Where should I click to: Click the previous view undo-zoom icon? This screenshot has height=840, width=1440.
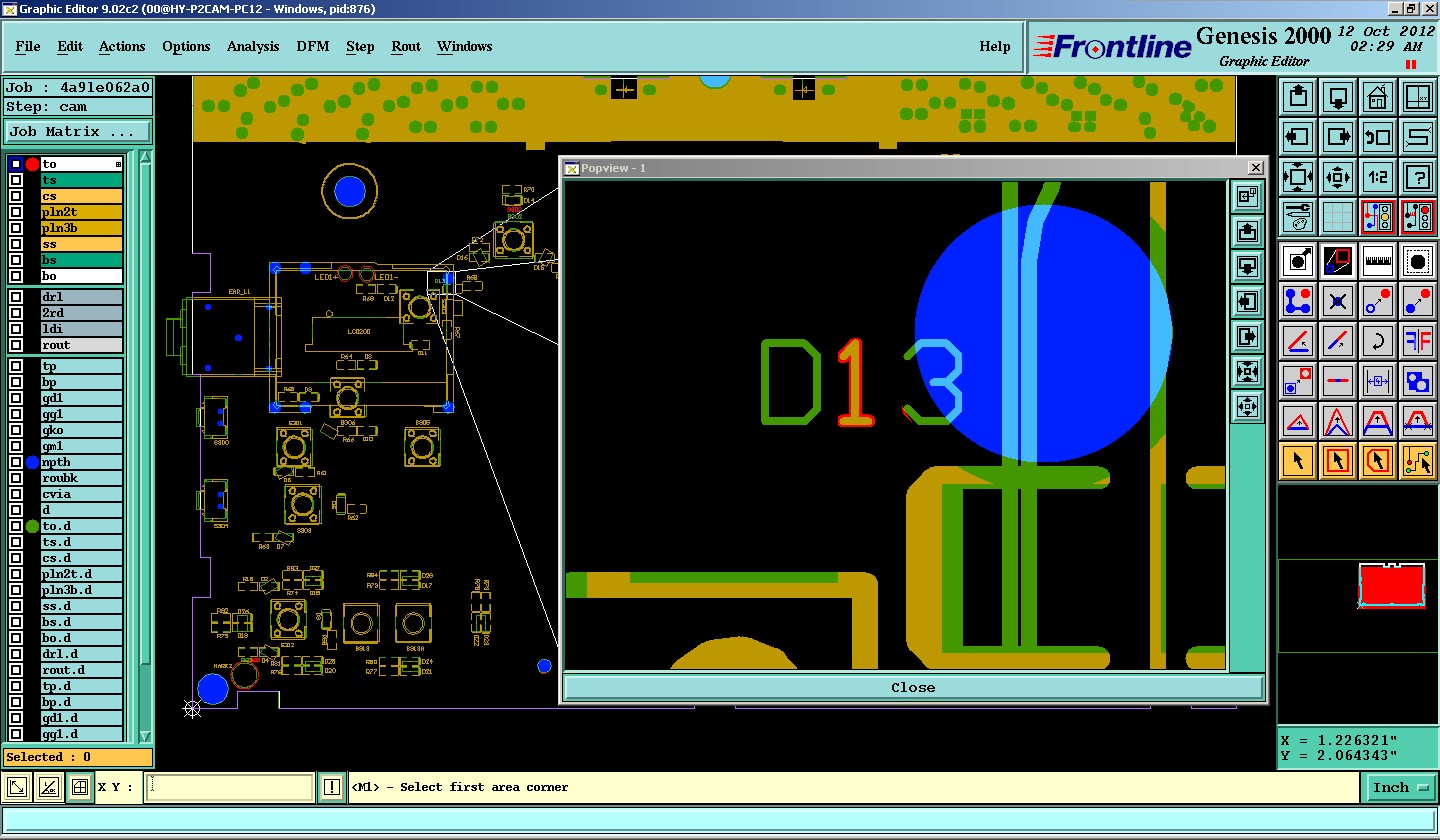[1378, 137]
